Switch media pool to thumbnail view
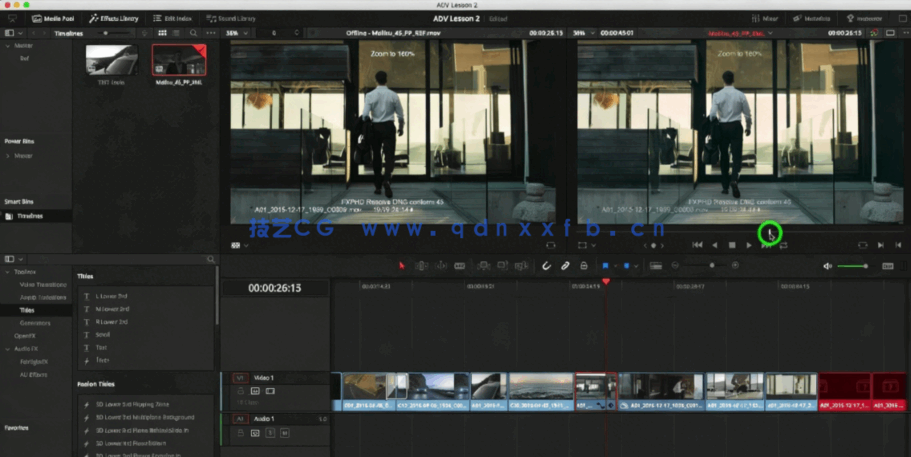Viewport: 911px width, 457px height. [x=162, y=33]
